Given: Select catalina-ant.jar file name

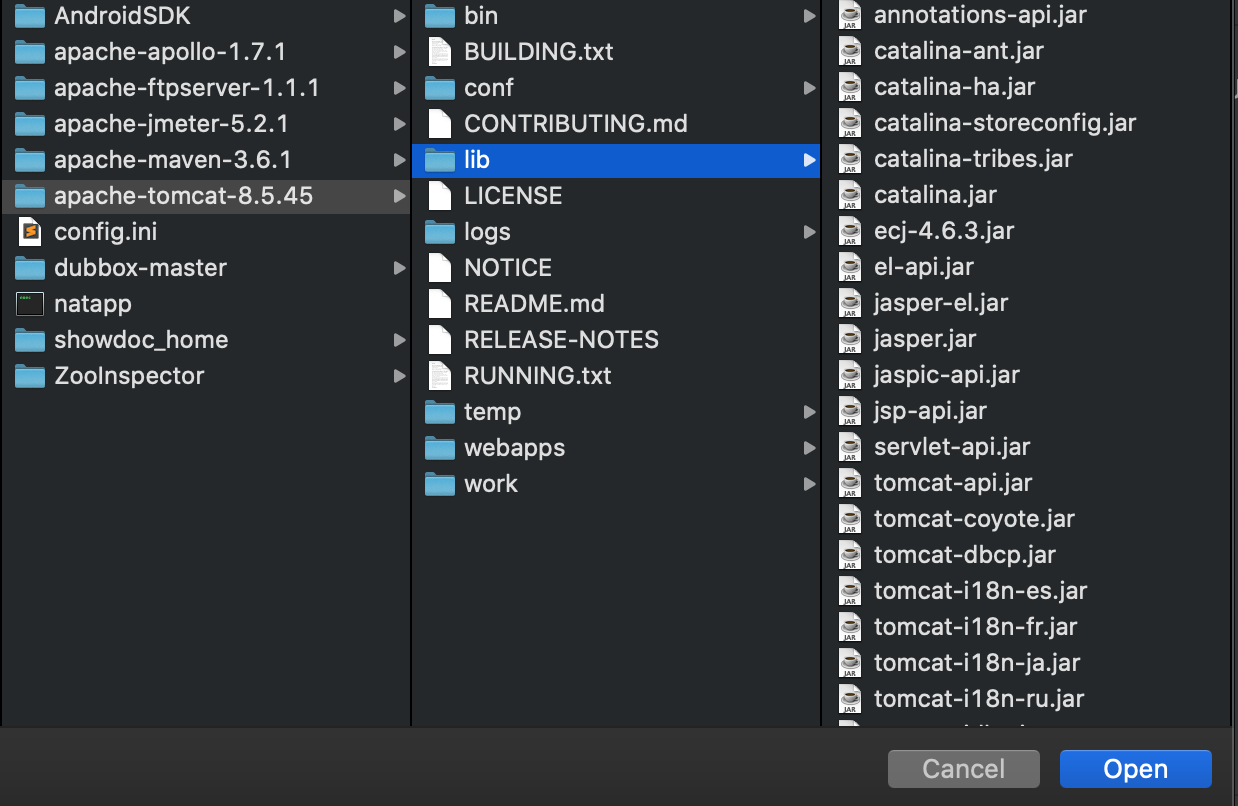Looking at the screenshot, I should tap(959, 51).
